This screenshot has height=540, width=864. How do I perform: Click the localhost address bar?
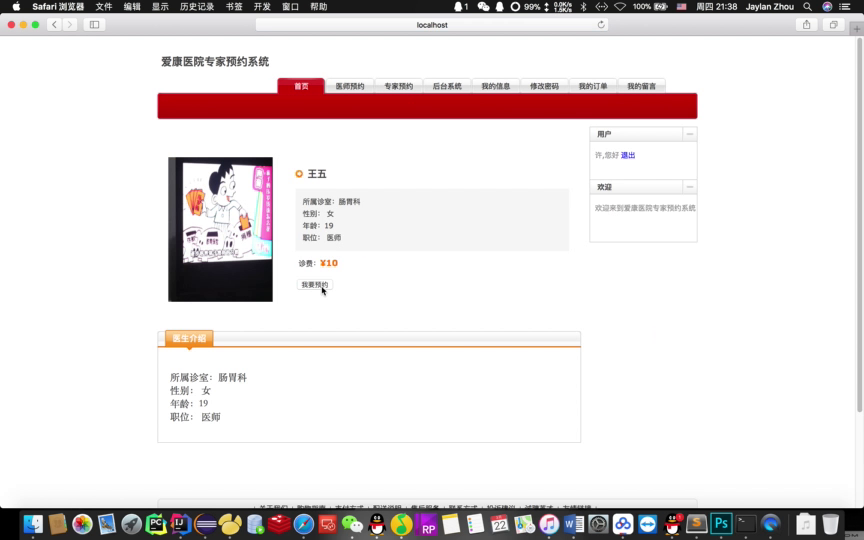coord(431,25)
